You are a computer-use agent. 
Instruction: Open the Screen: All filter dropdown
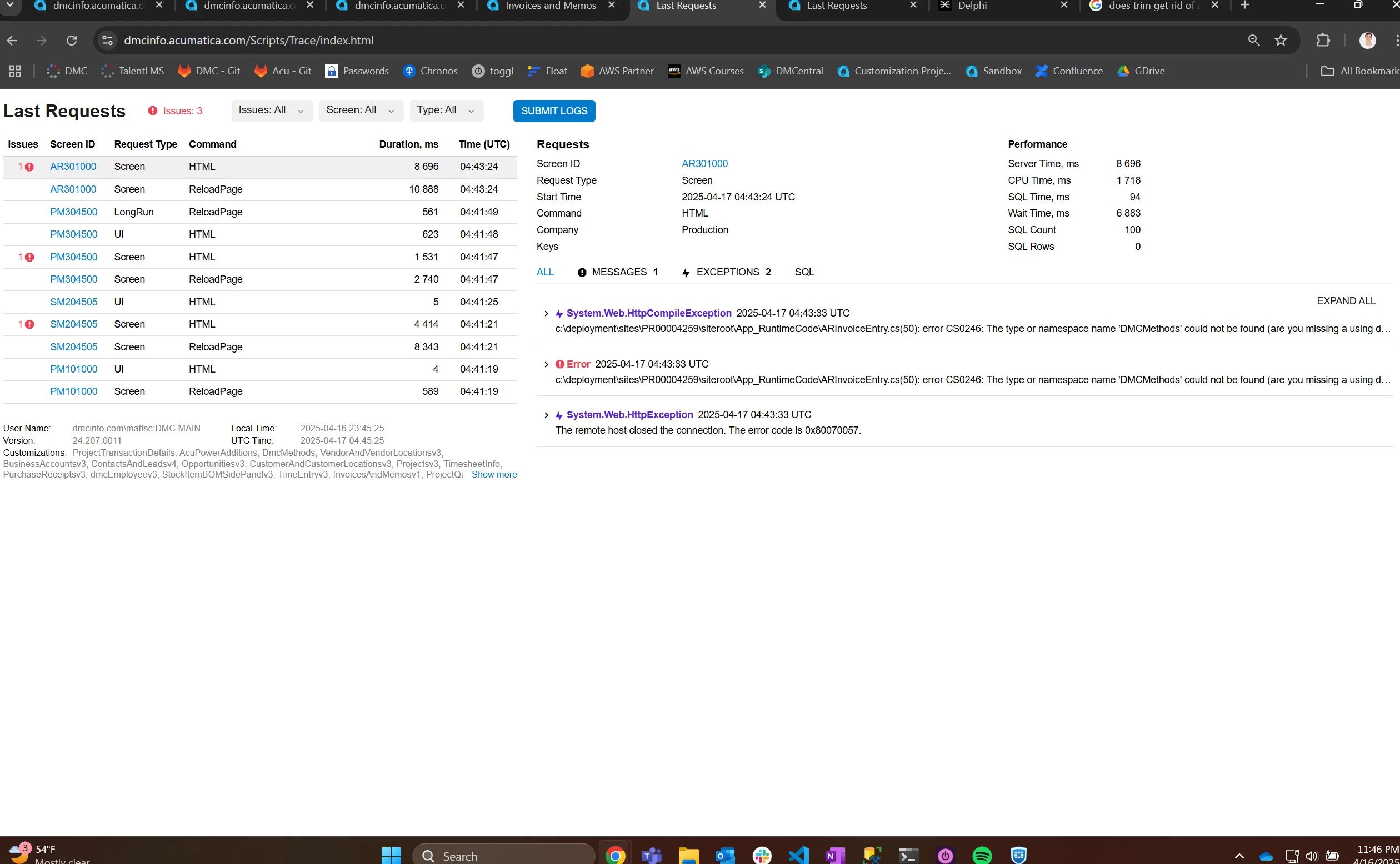(361, 110)
